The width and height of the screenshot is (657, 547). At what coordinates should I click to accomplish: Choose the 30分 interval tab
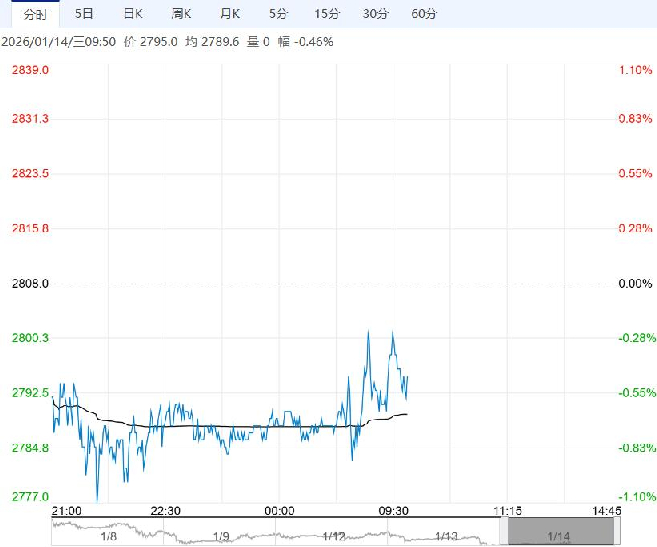376,14
